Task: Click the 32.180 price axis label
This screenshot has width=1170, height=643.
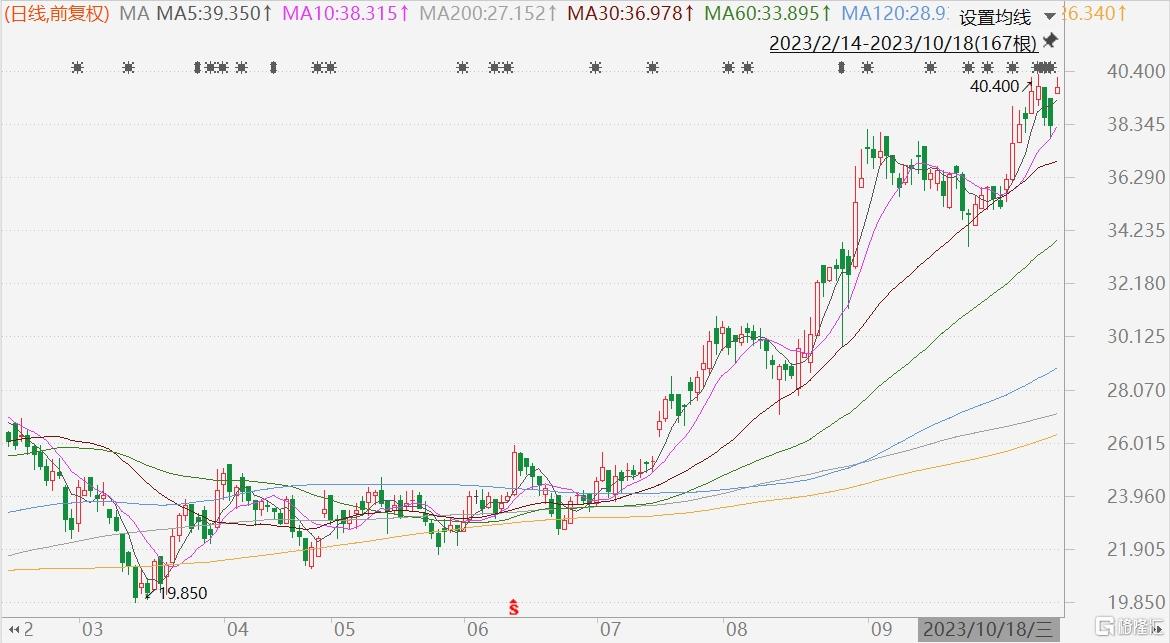Action: (x=1136, y=283)
